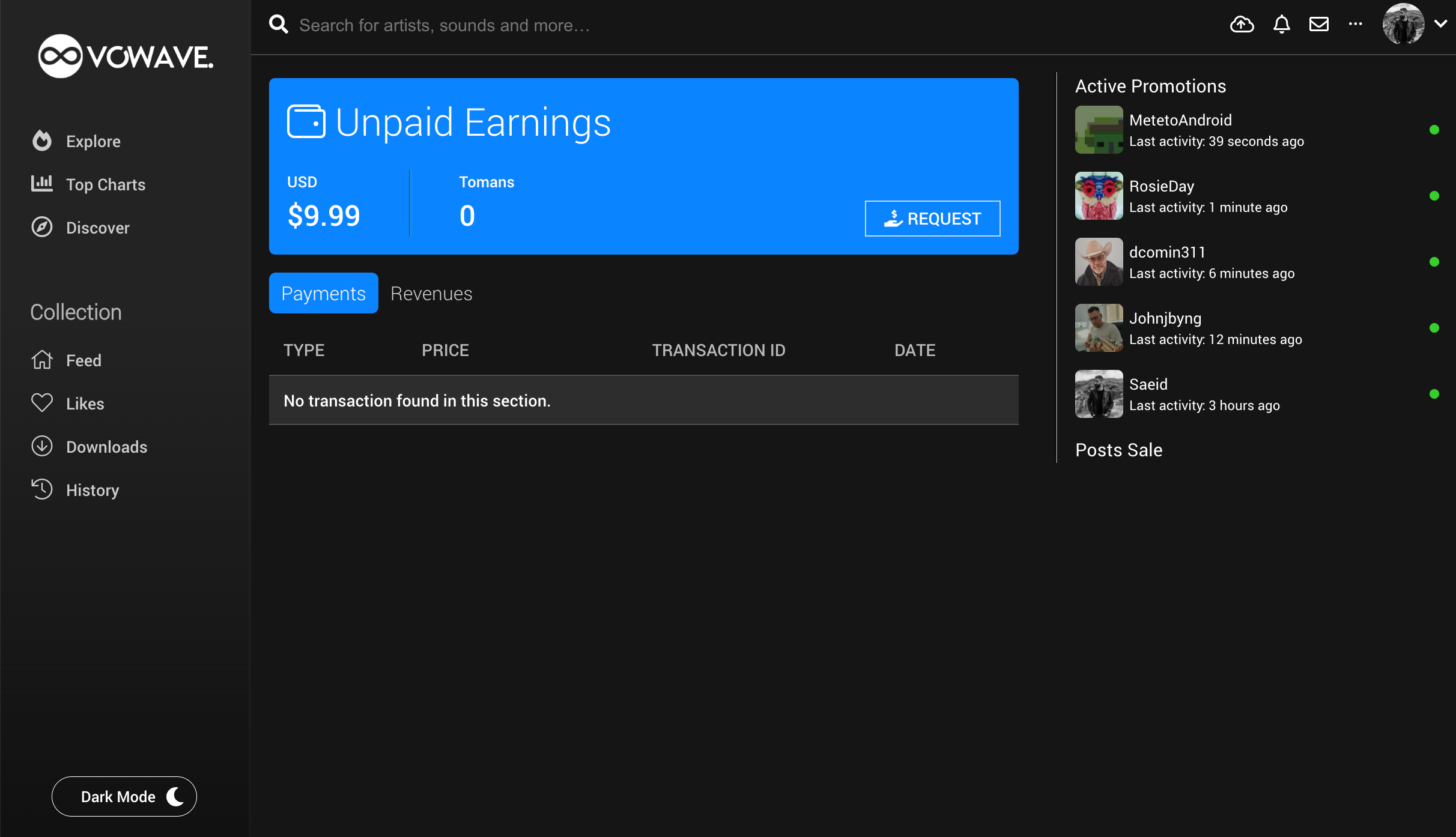The height and width of the screenshot is (837, 1456).
Task: Click the green status dot beside MetetoAndroid
Action: point(1436,130)
